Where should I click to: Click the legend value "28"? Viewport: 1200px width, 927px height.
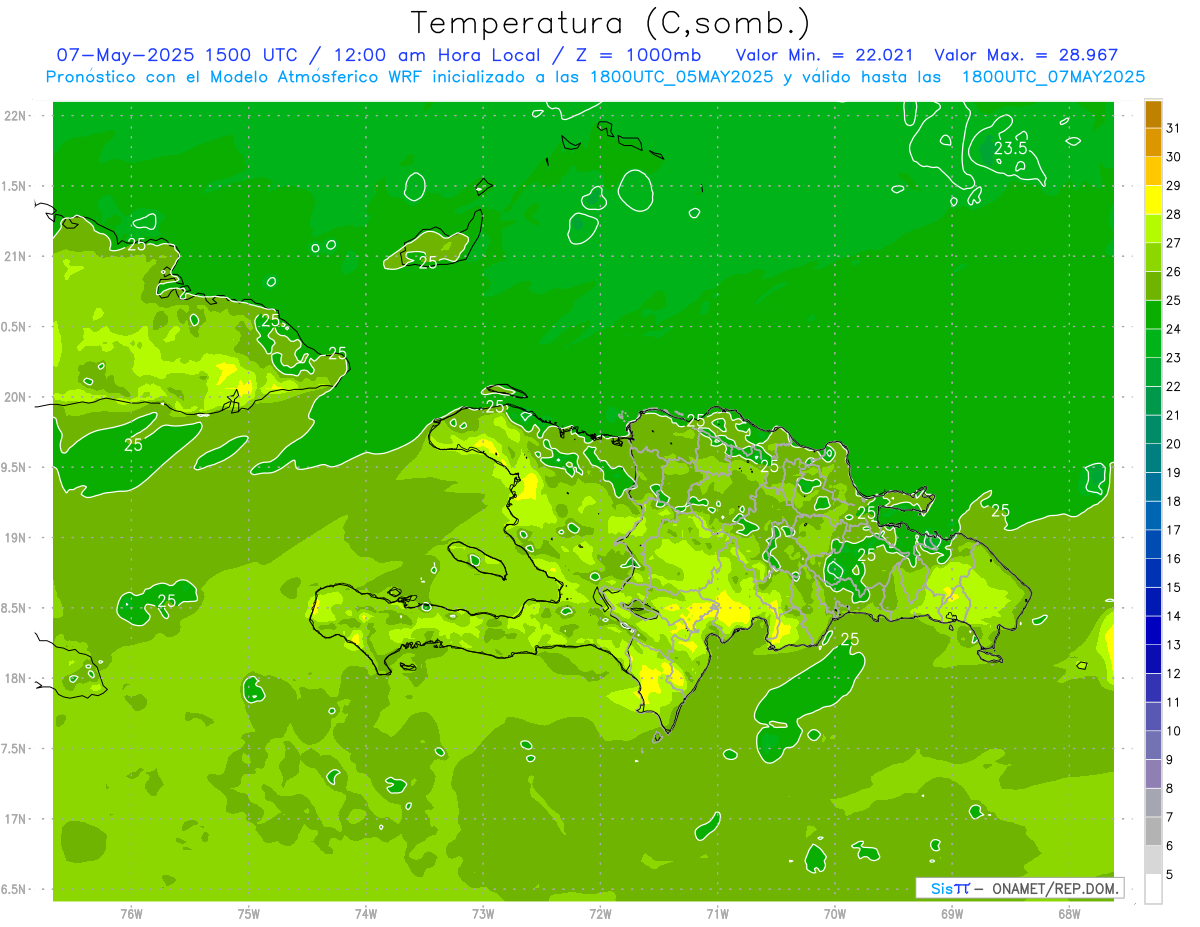[1173, 214]
